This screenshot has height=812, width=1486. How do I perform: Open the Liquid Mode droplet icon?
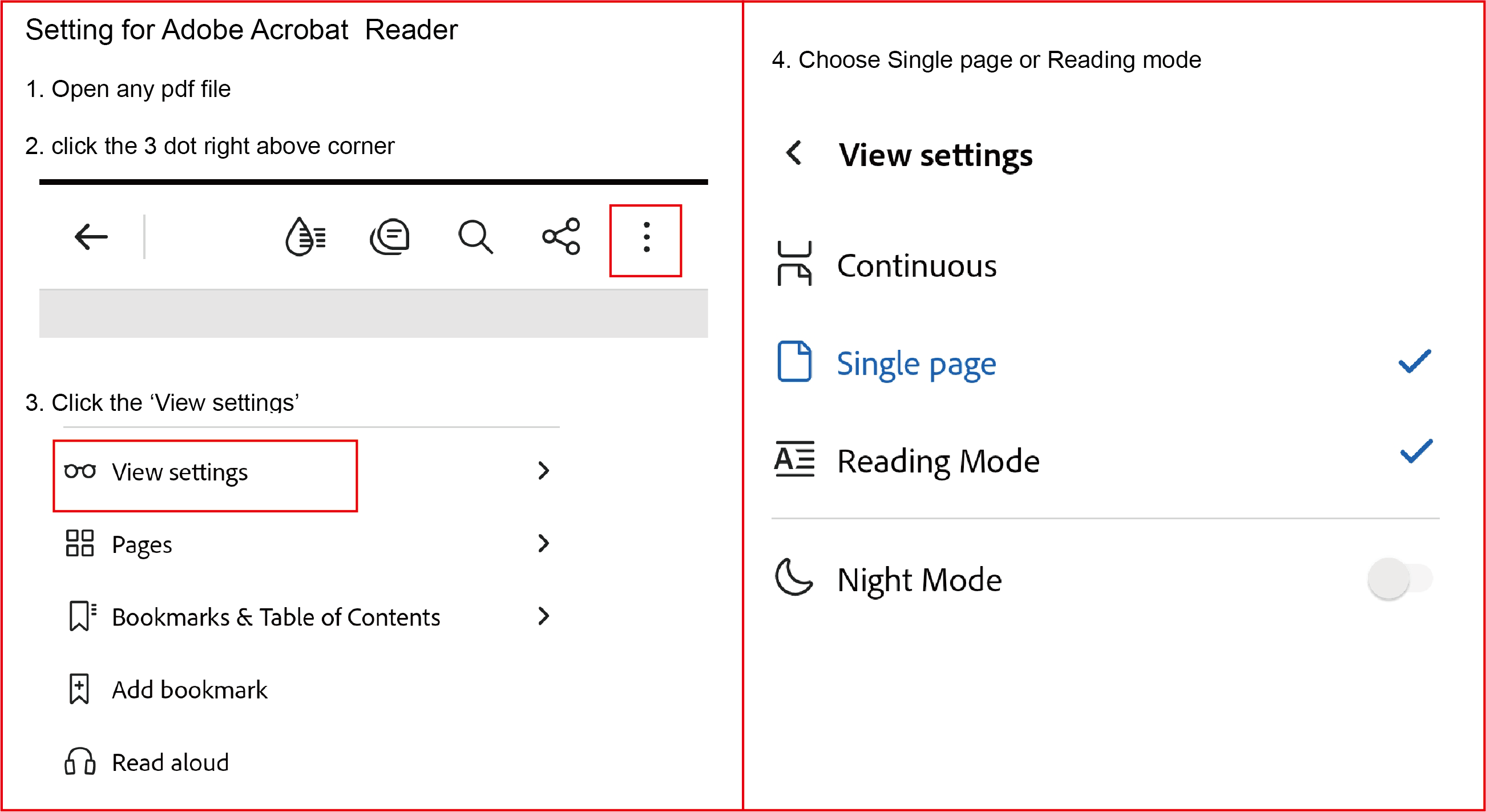click(306, 237)
